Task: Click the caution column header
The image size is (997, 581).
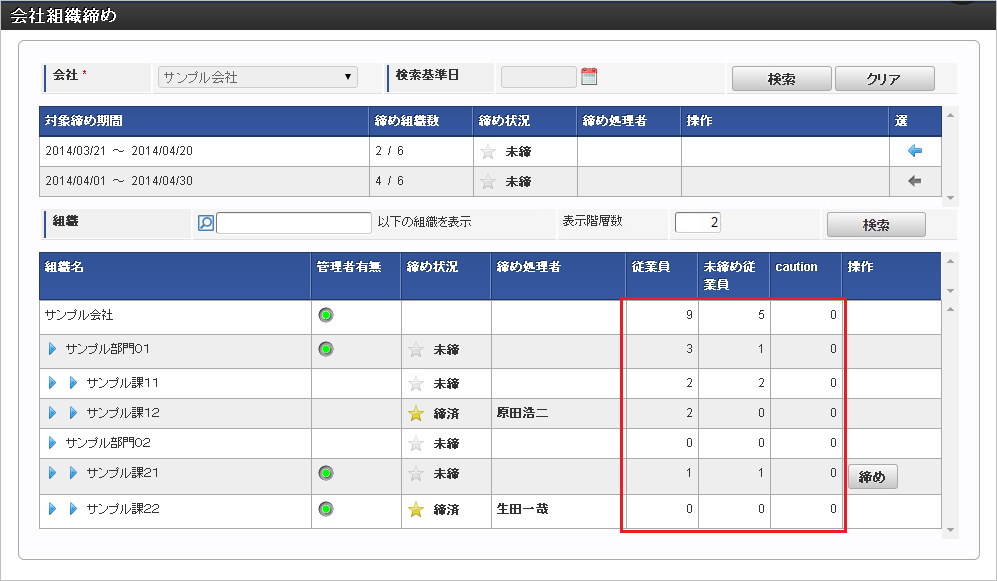Action: [806, 276]
